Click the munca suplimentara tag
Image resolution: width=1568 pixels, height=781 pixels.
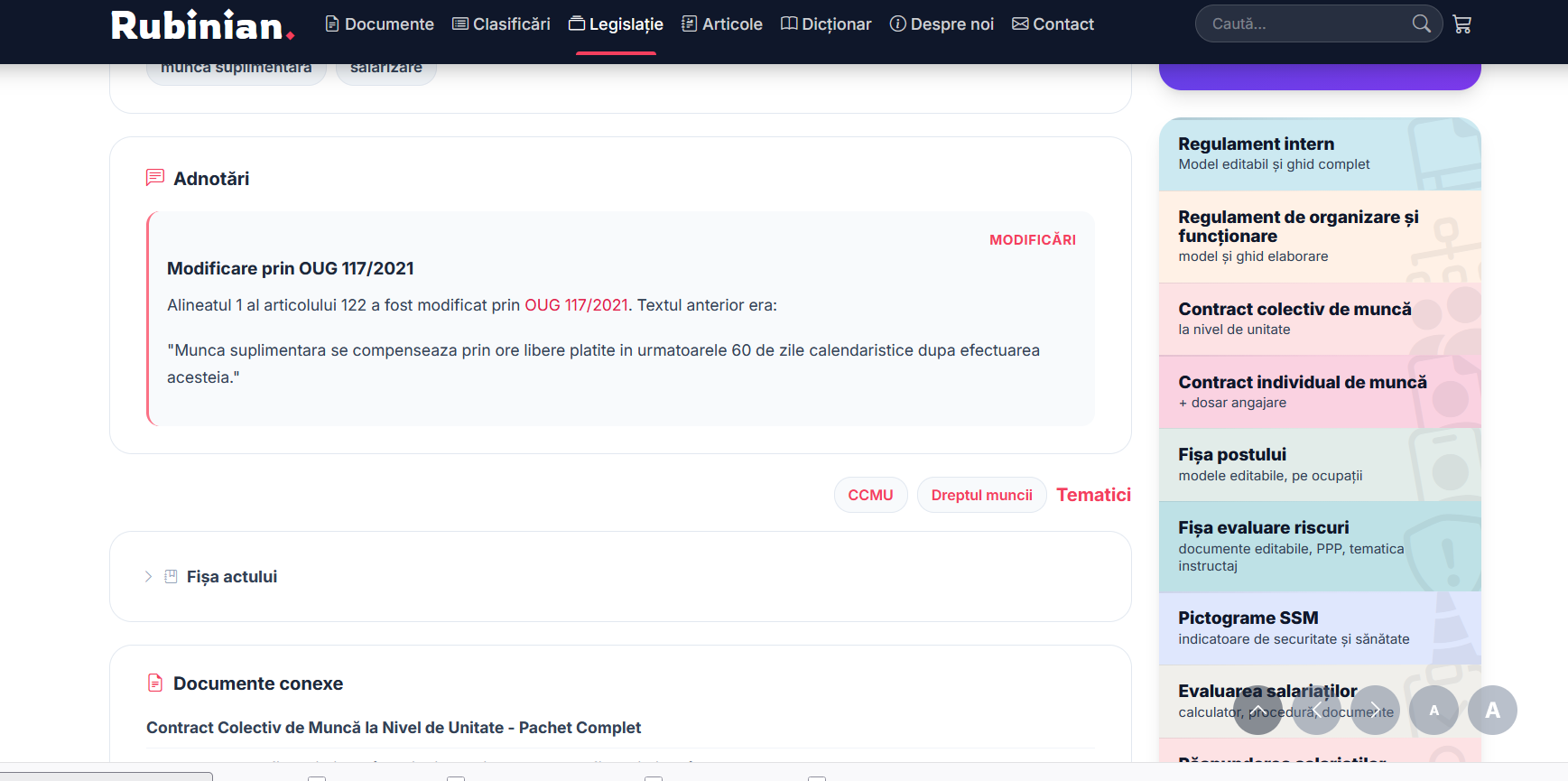(237, 70)
